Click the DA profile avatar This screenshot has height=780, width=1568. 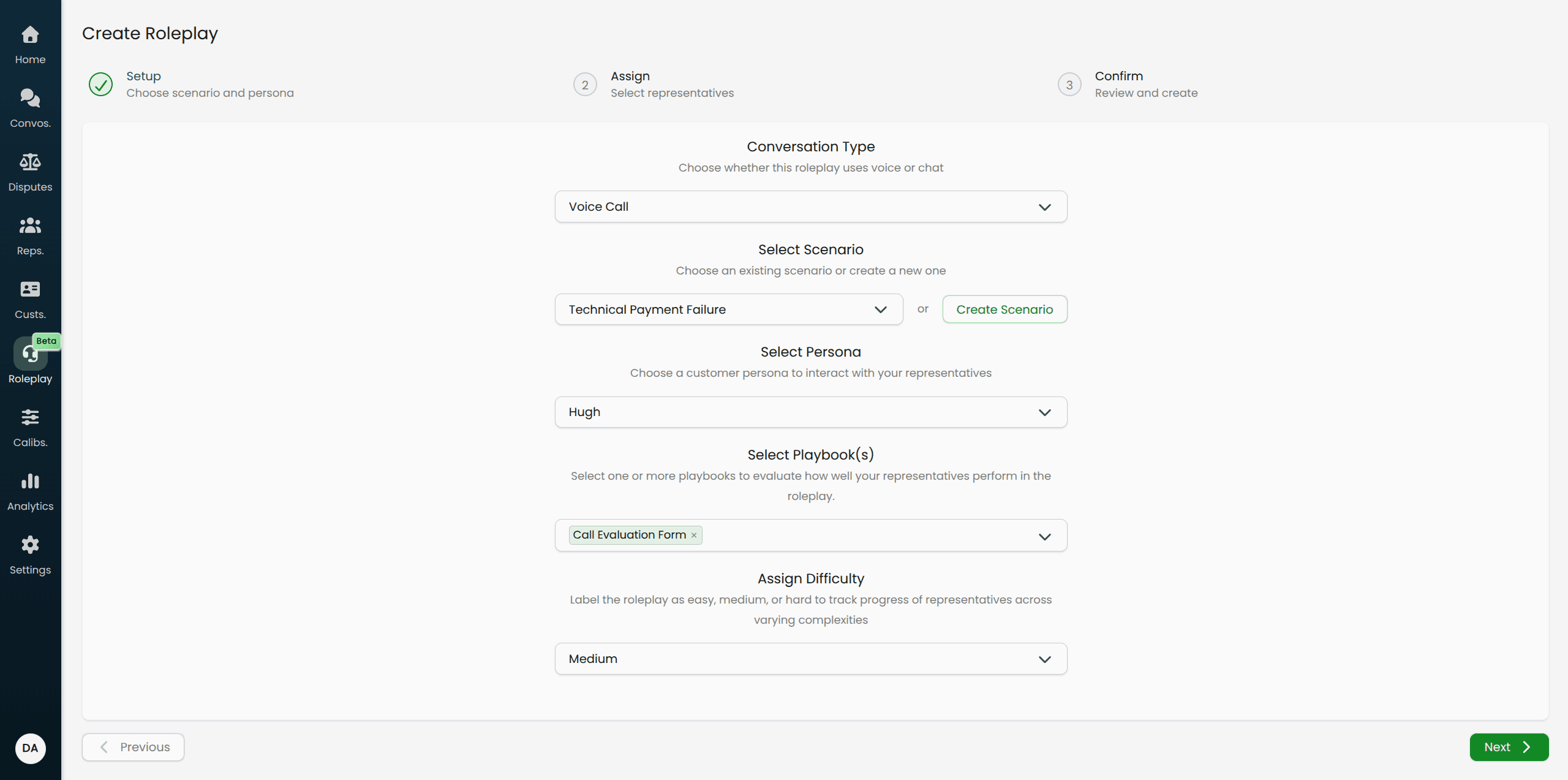click(30, 748)
